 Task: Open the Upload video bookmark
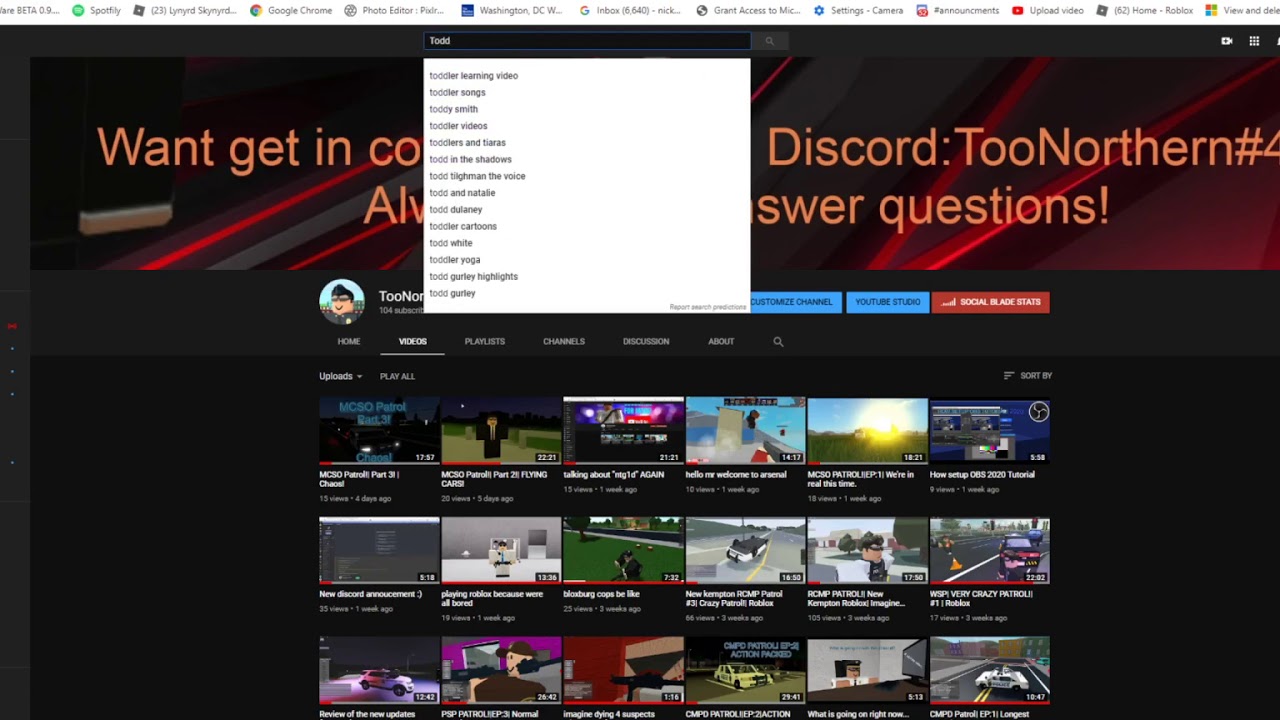pos(1047,11)
